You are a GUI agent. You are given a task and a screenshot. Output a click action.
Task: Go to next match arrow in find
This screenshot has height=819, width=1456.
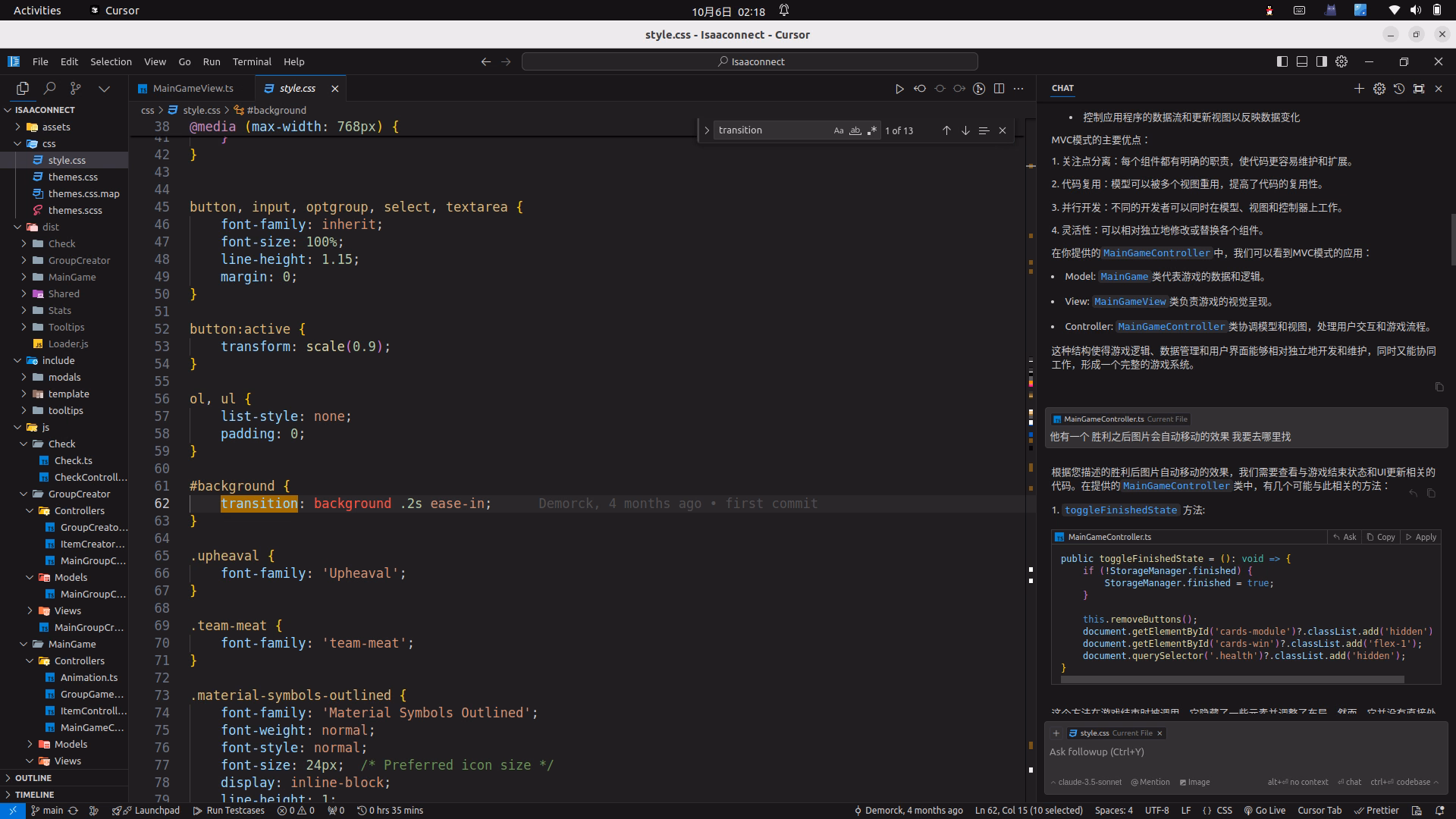tap(965, 130)
